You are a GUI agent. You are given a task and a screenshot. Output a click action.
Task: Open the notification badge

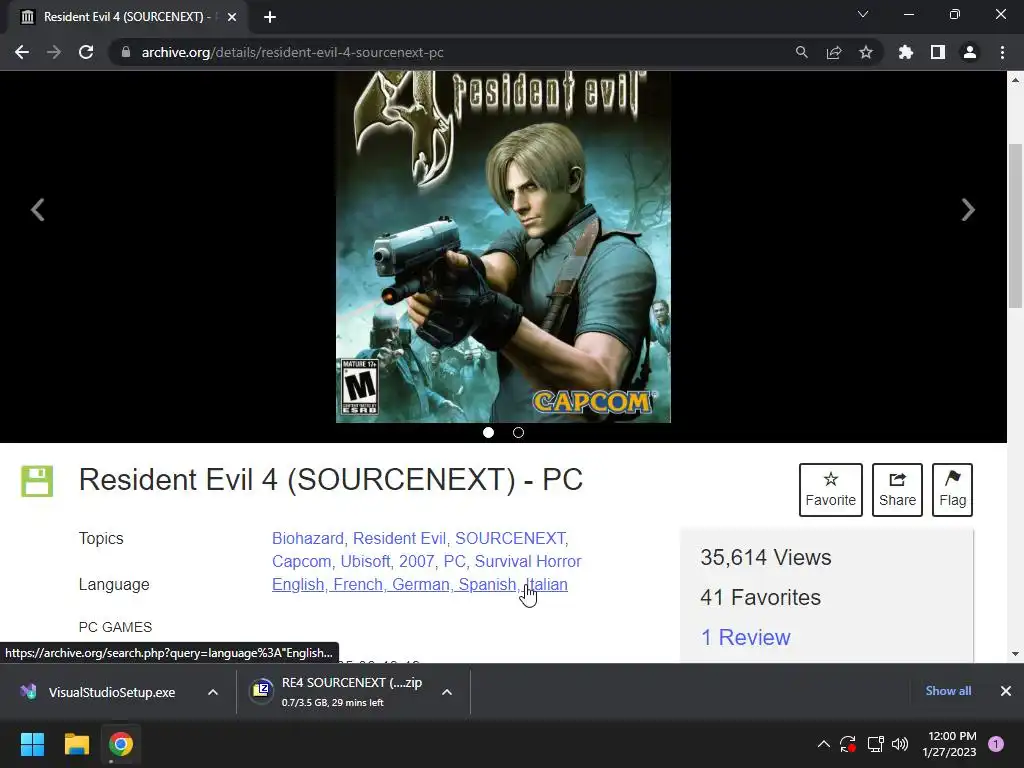click(x=996, y=744)
